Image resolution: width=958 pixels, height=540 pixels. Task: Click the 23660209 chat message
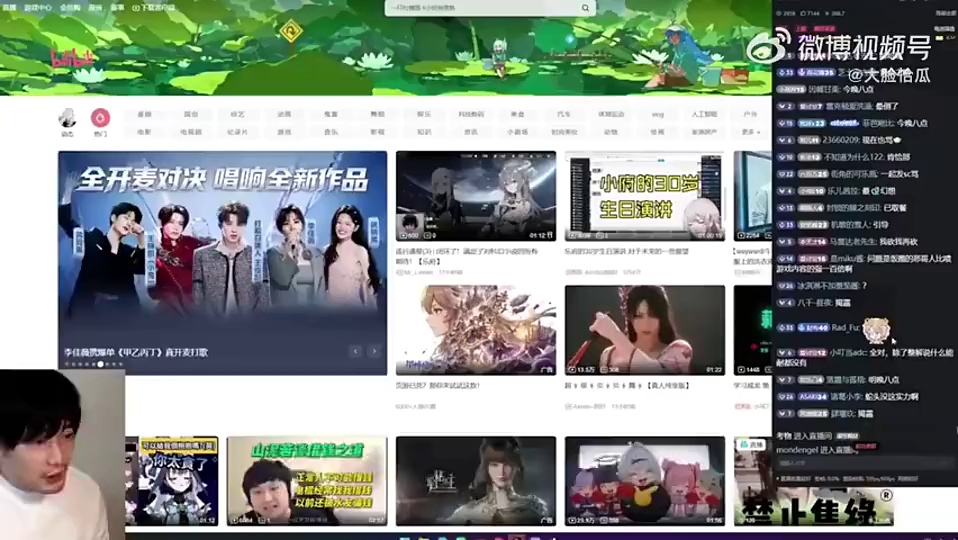tap(839, 140)
